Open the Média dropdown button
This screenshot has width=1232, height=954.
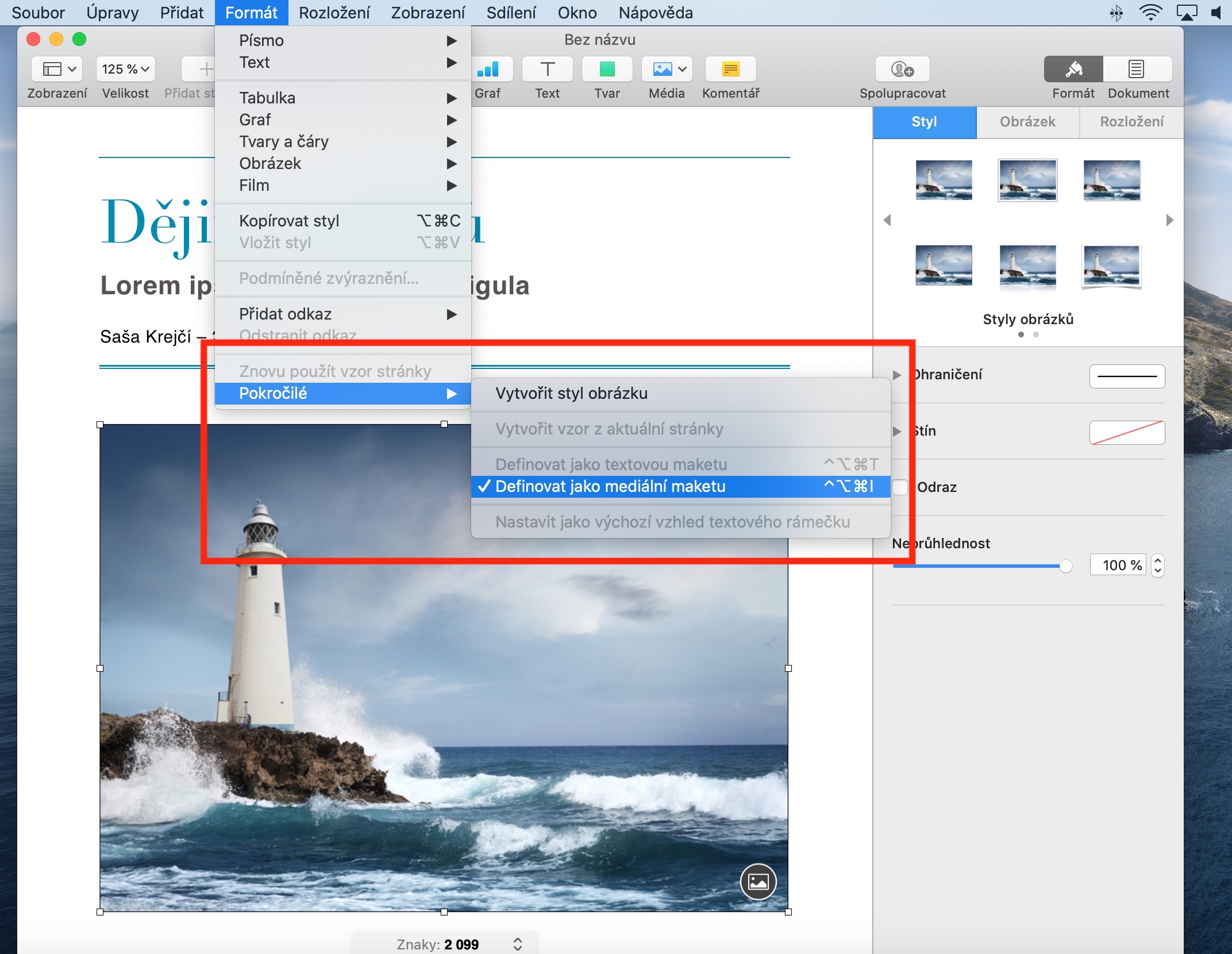(x=667, y=70)
